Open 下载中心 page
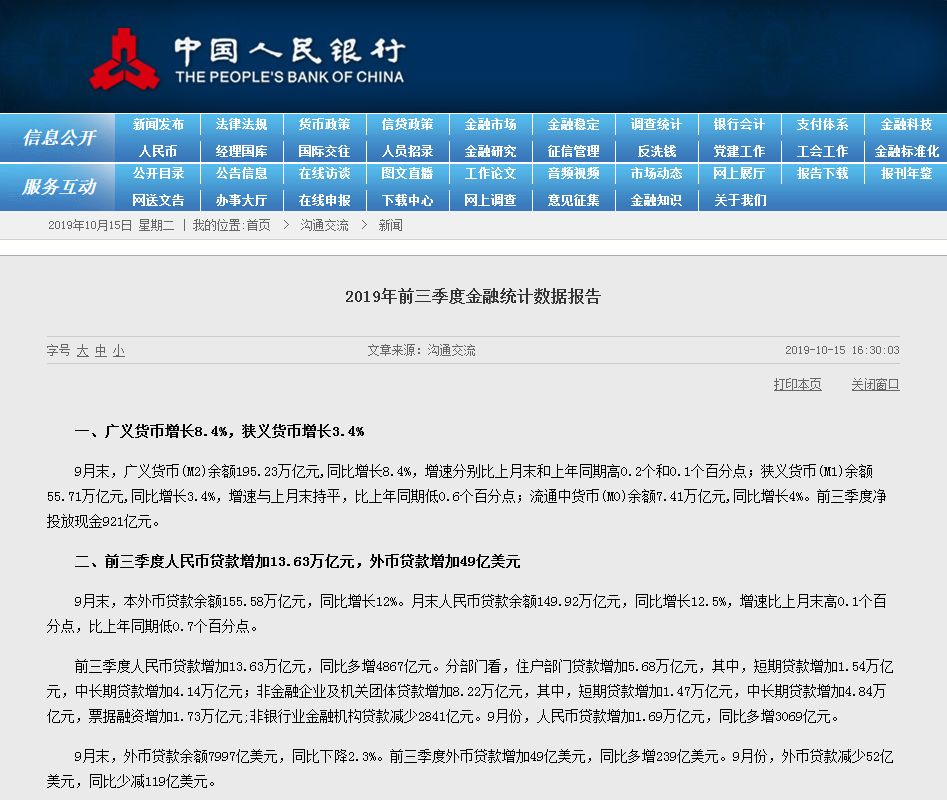947x800 pixels. pos(407,200)
